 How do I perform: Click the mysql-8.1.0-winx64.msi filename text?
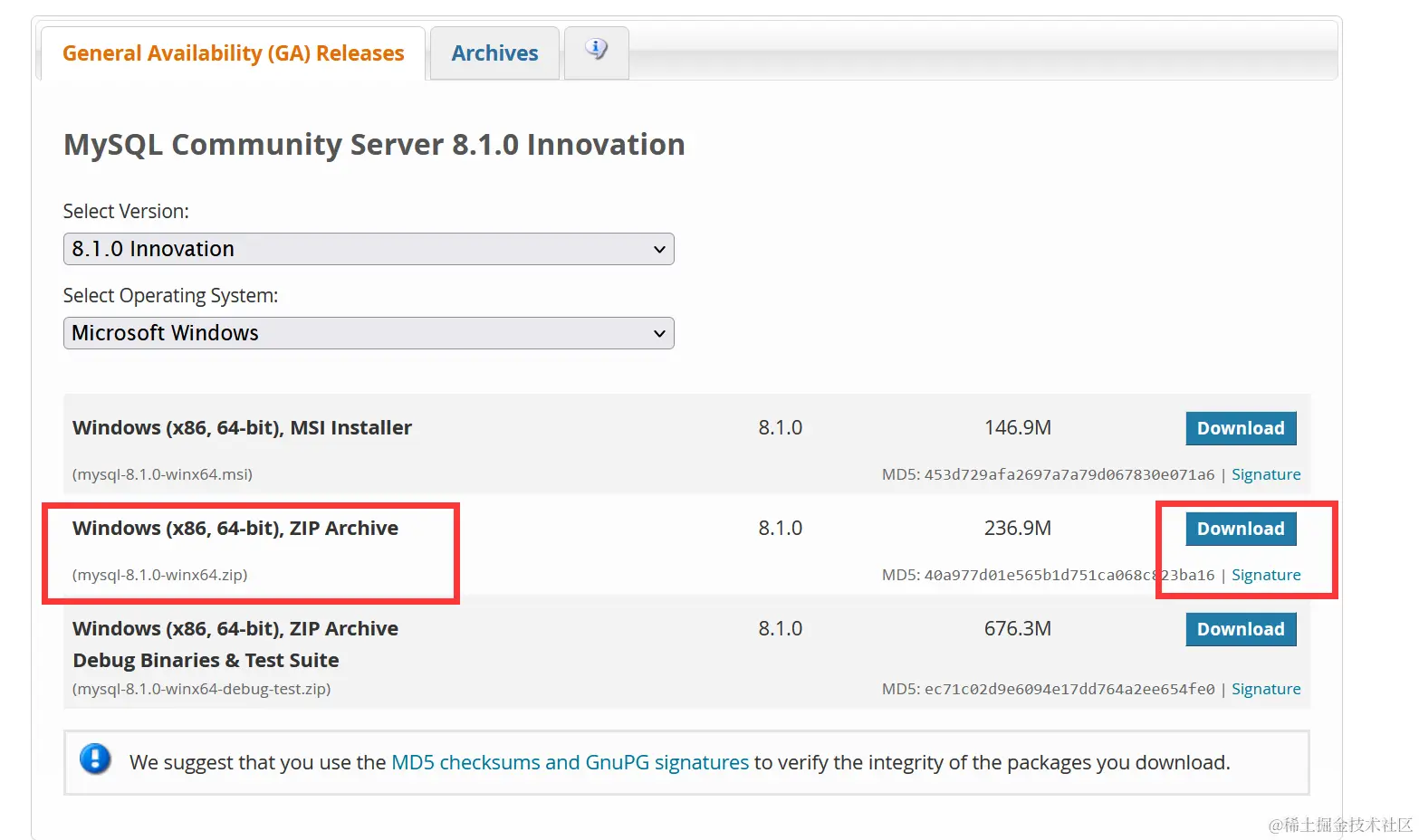point(162,474)
